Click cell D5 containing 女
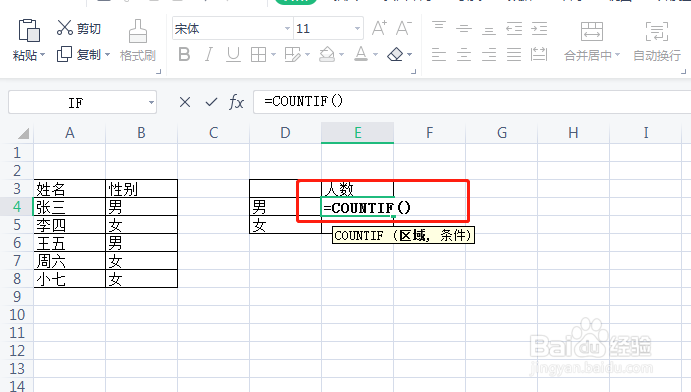This screenshot has width=691, height=392. coord(286,225)
